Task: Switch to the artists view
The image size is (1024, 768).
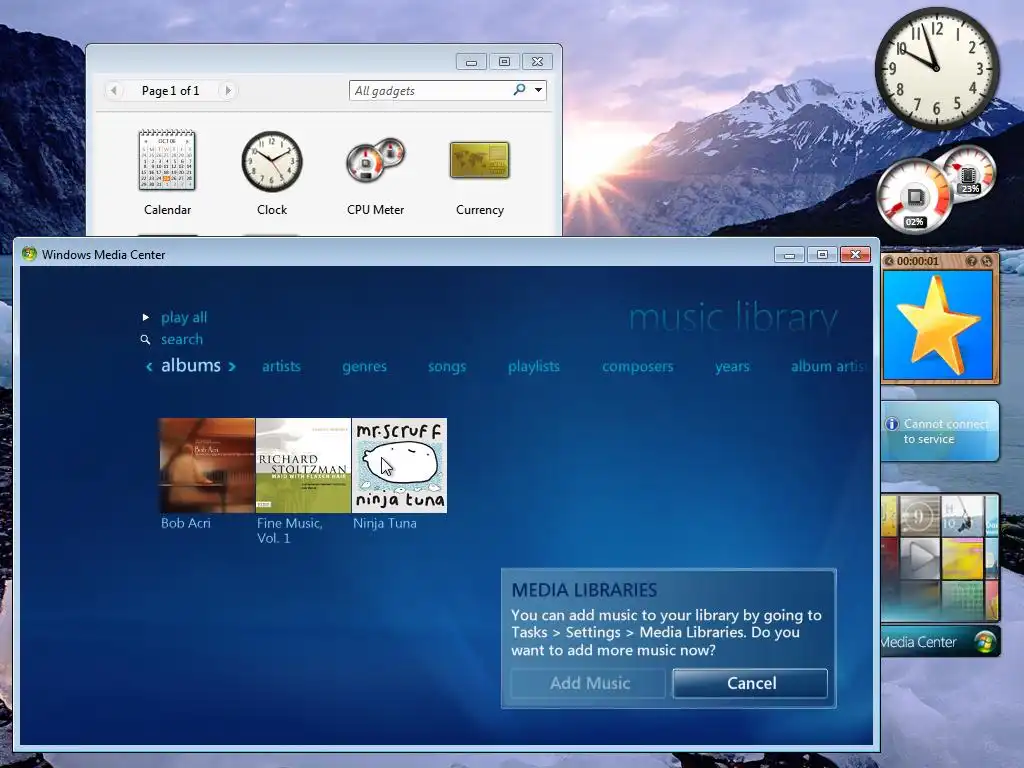Action: 281,366
